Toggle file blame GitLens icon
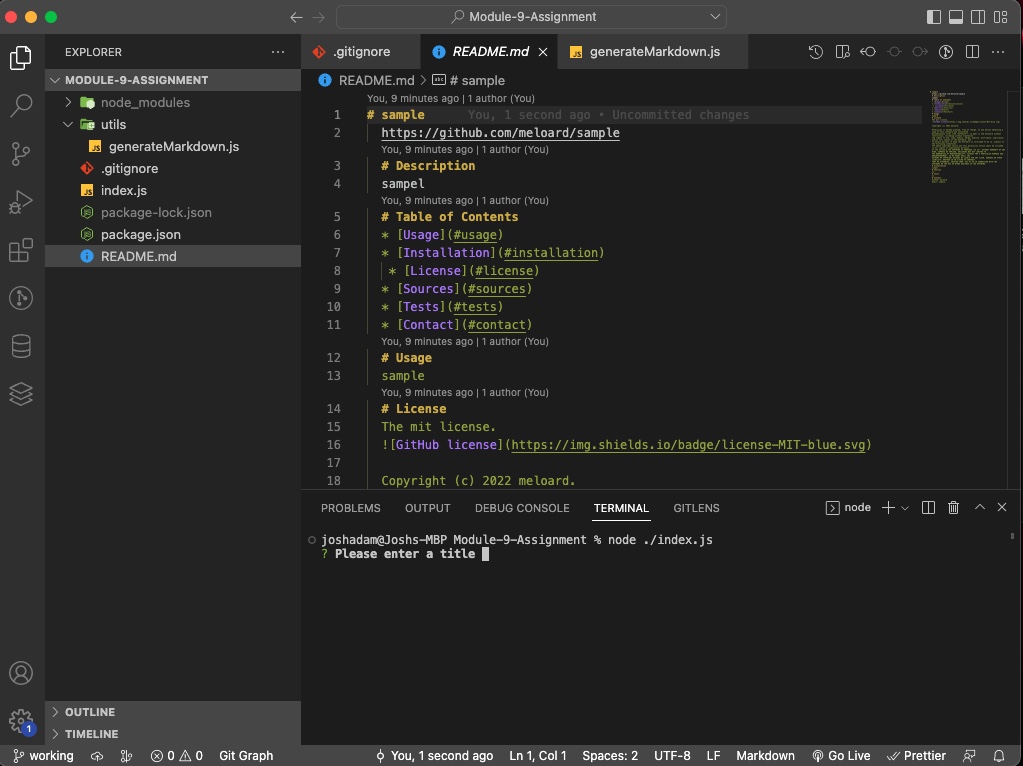Screen dimensions: 1023x766 click(946, 52)
